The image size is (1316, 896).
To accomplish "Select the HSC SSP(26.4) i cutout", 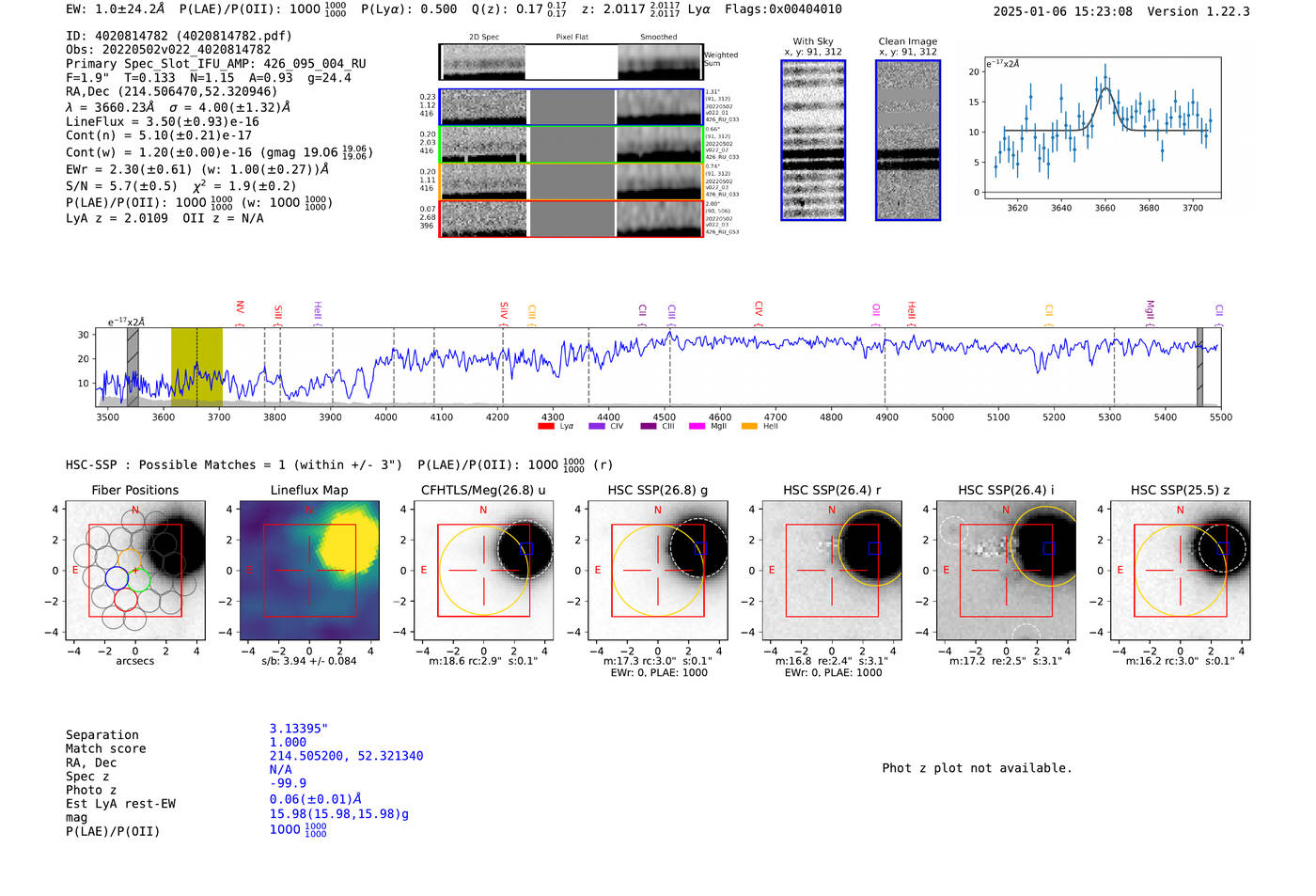I will coord(1006,571).
